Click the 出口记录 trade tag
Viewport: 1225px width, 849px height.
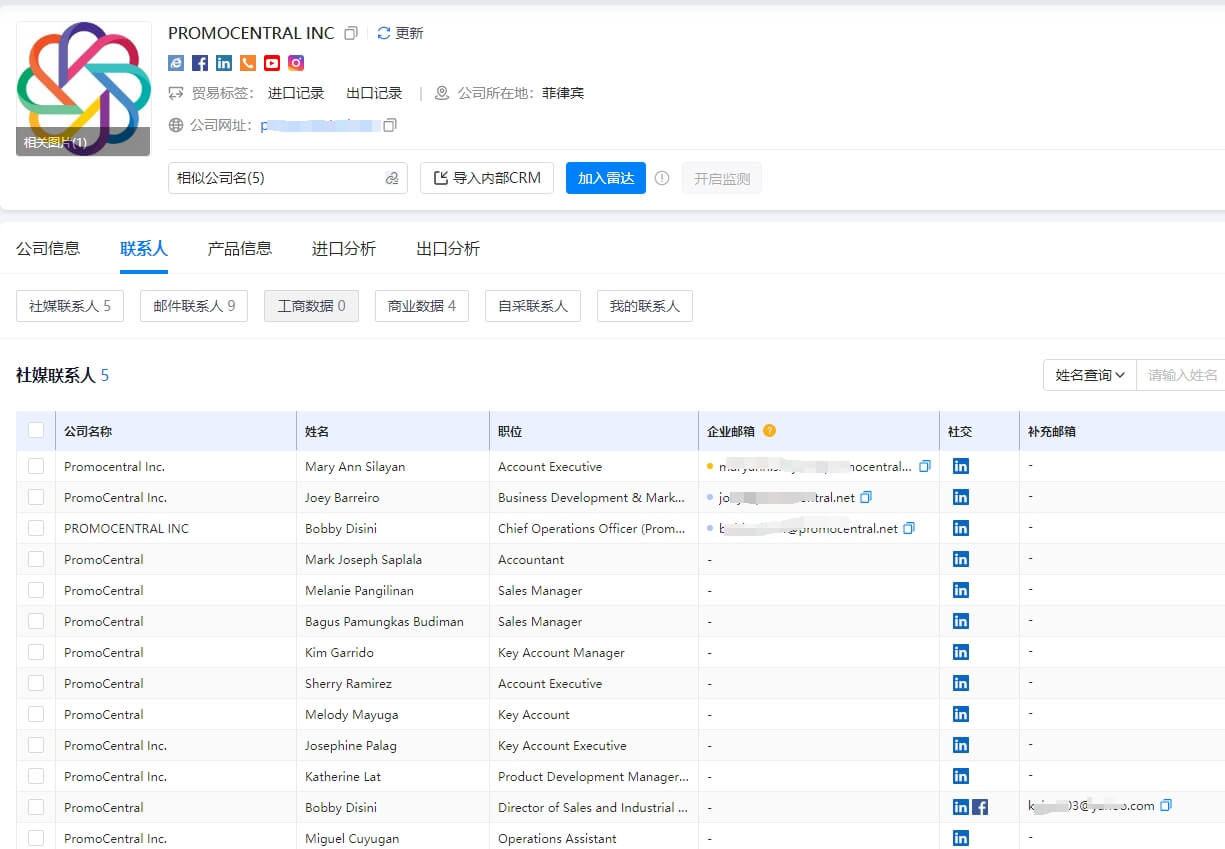tap(374, 93)
